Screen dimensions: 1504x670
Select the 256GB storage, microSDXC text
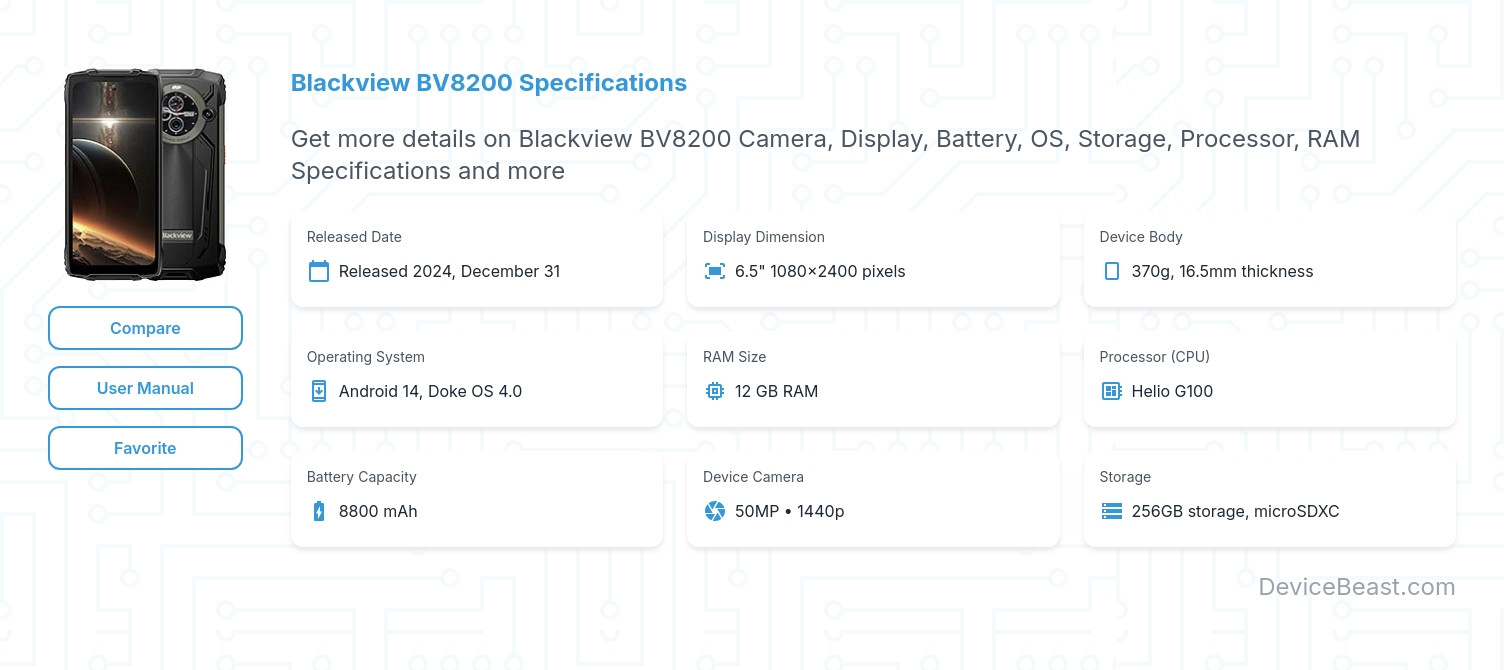pos(1235,511)
